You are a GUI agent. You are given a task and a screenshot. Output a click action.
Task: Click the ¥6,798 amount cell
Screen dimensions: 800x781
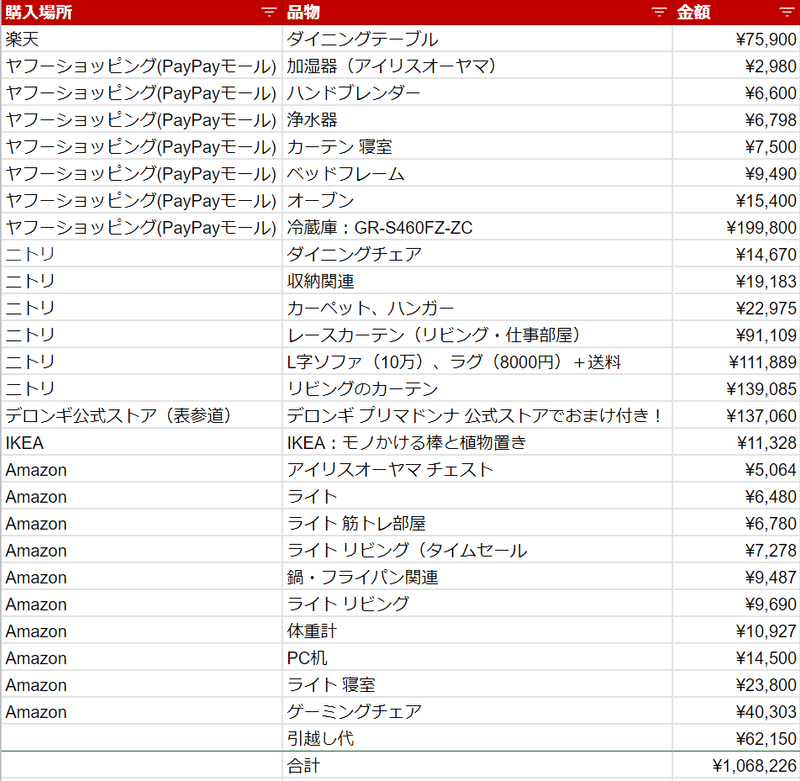tap(736, 120)
